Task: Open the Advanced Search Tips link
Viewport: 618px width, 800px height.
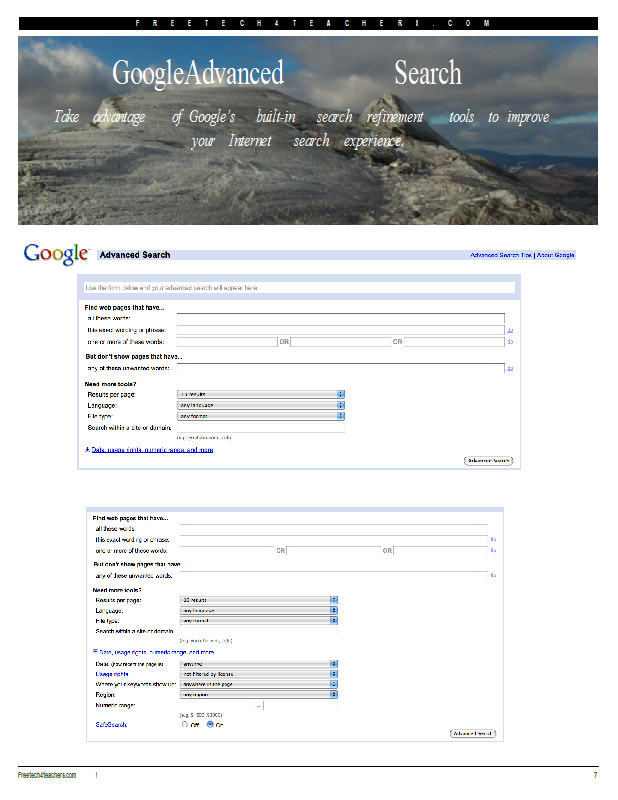Action: tap(501, 255)
